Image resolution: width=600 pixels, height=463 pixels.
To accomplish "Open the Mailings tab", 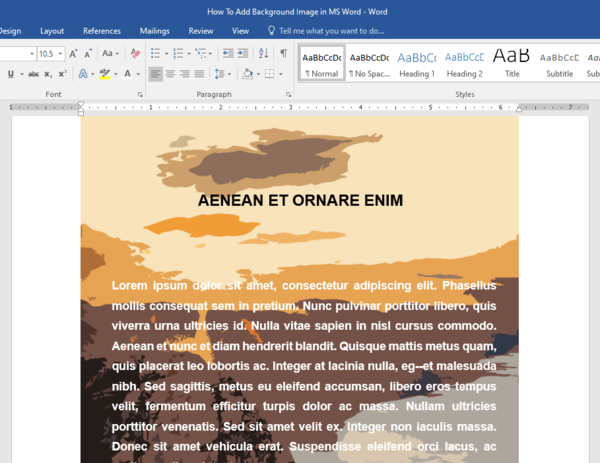I will pos(155,31).
